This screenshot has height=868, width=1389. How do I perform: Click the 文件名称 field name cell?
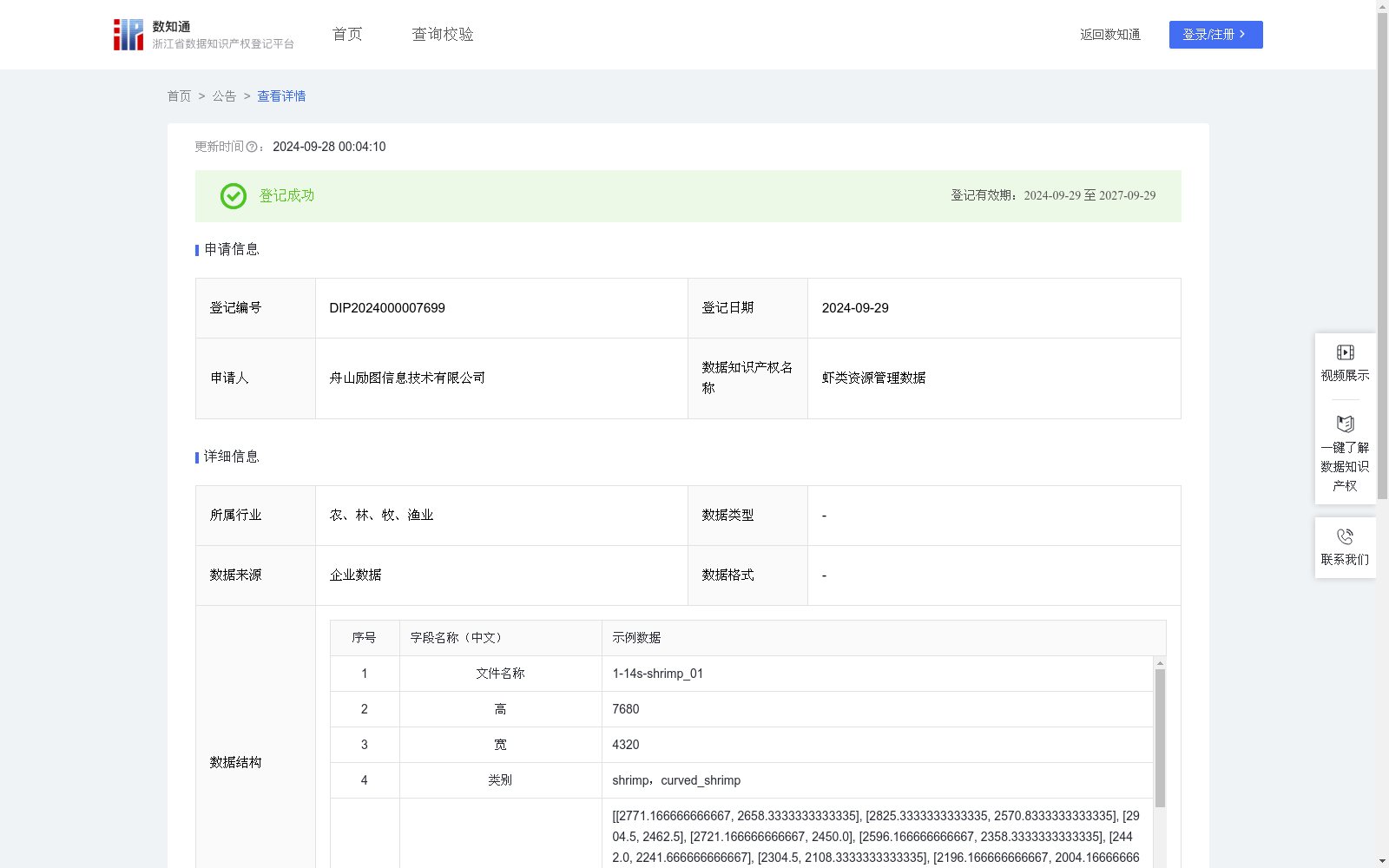[x=500, y=674]
